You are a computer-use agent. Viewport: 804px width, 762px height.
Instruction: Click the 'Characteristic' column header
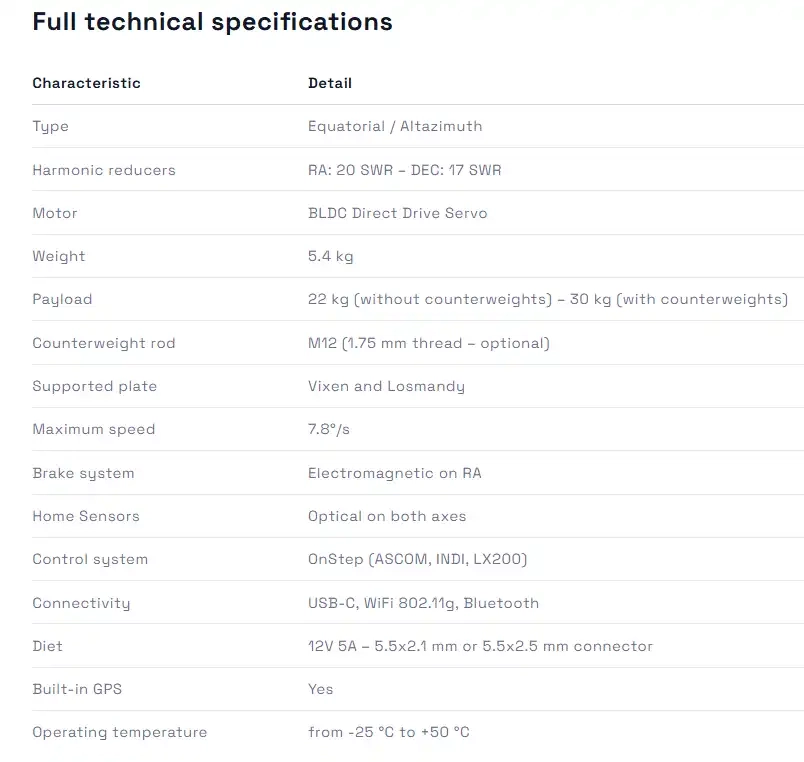pyautogui.click(x=86, y=83)
